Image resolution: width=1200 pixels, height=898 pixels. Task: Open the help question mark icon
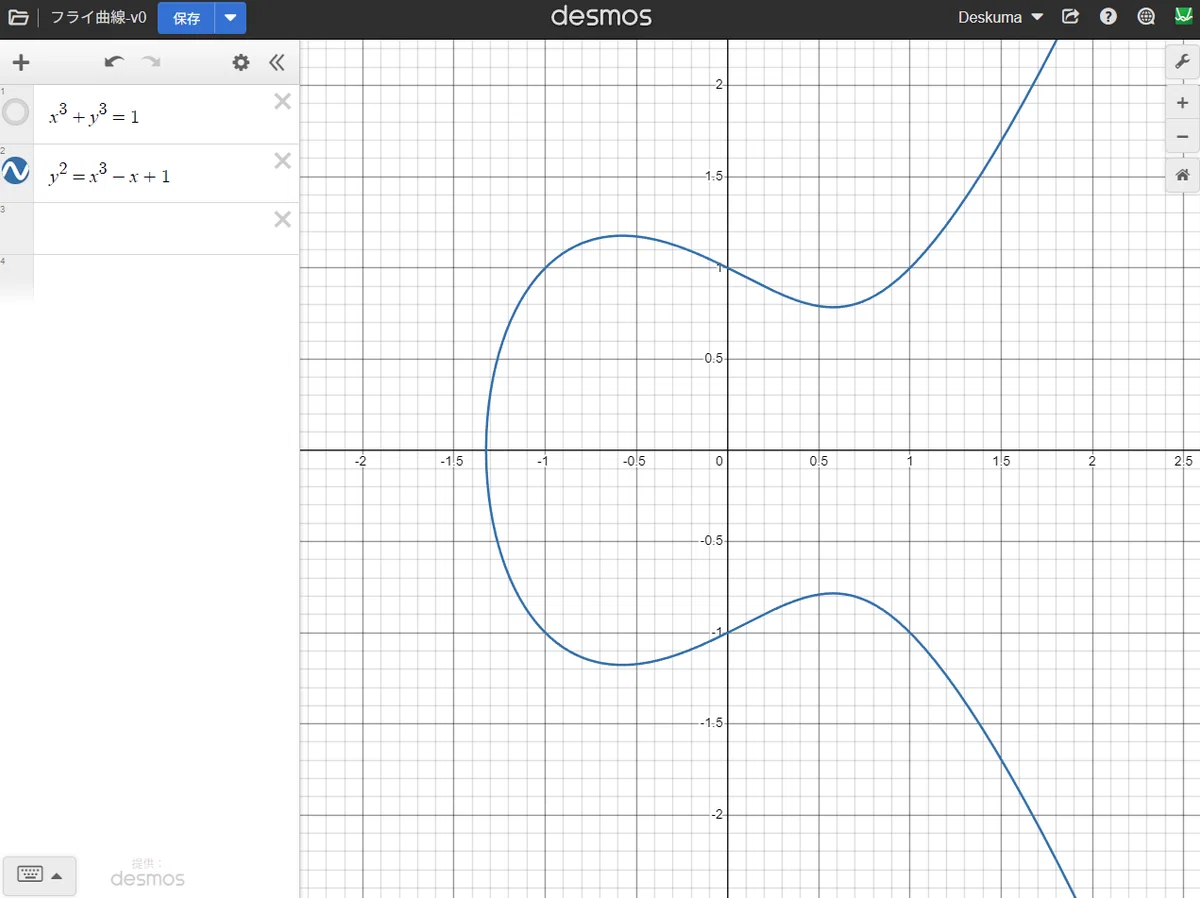1108,17
